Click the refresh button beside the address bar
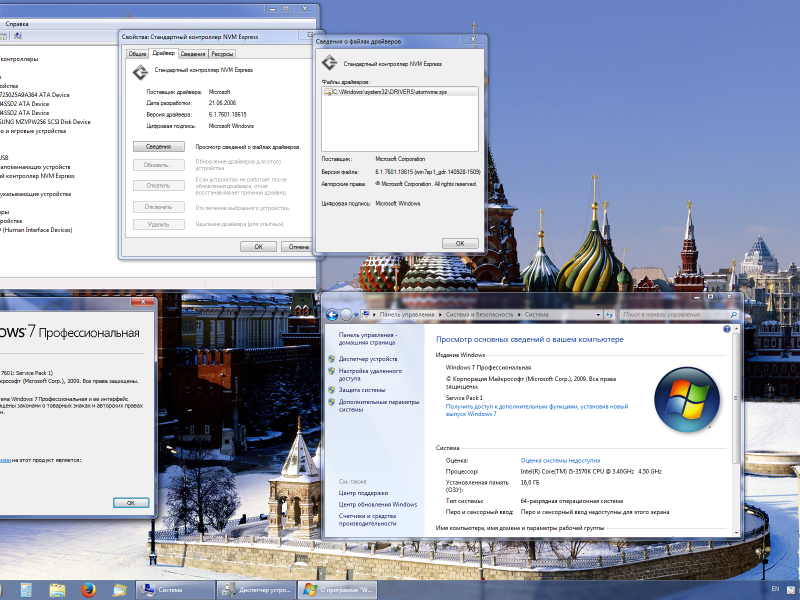Image resolution: width=800 pixels, height=600 pixels. (609, 315)
